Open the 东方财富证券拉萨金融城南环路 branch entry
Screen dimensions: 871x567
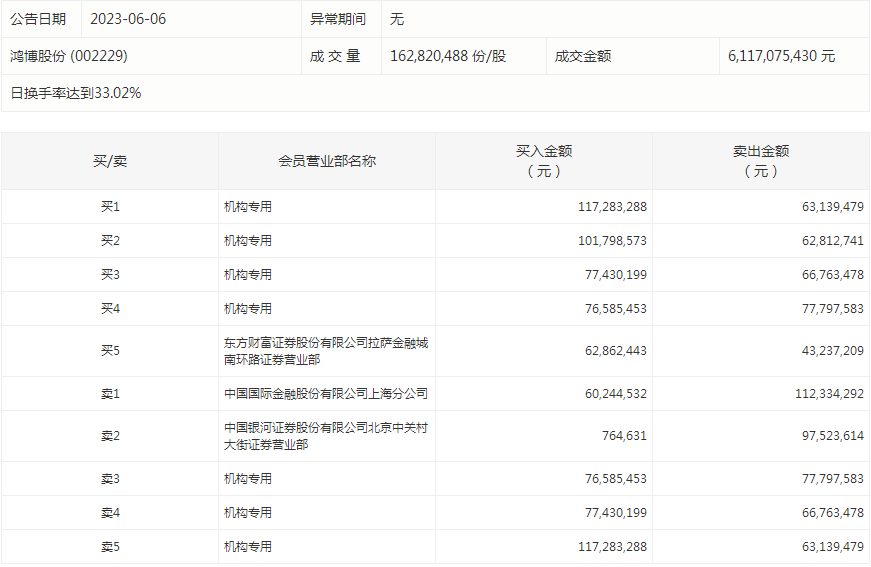326,351
